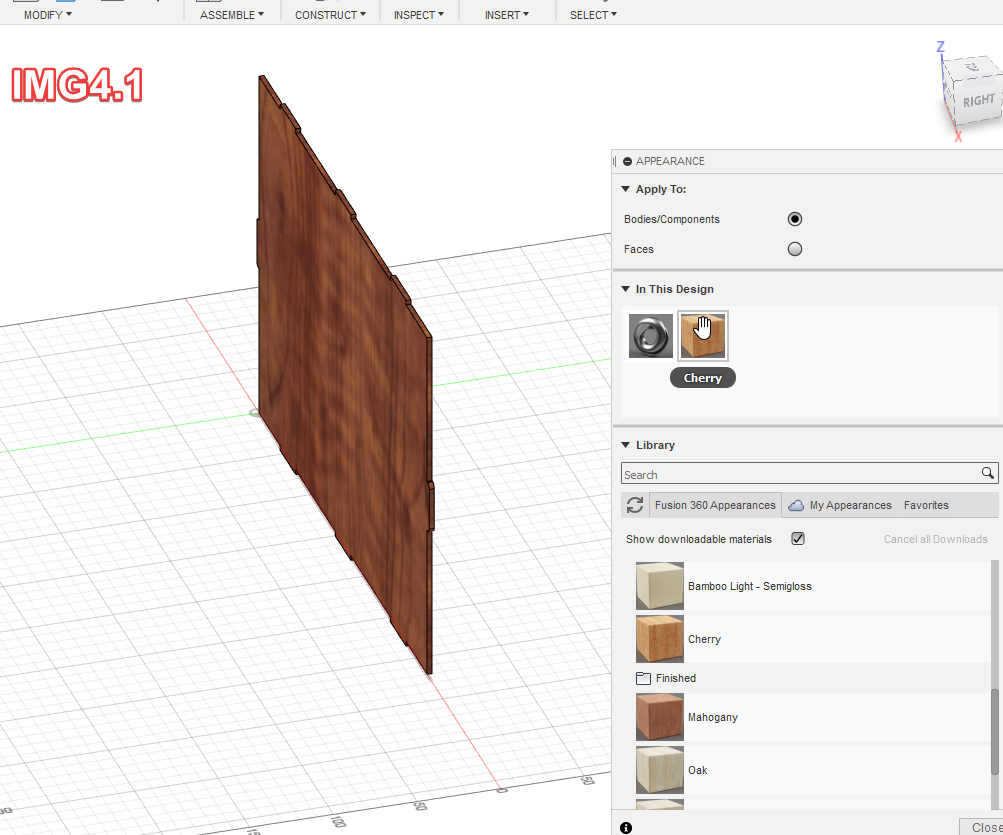This screenshot has width=1003, height=835.
Task: Select the Cherry swatch in This Design
Action: tap(702, 336)
